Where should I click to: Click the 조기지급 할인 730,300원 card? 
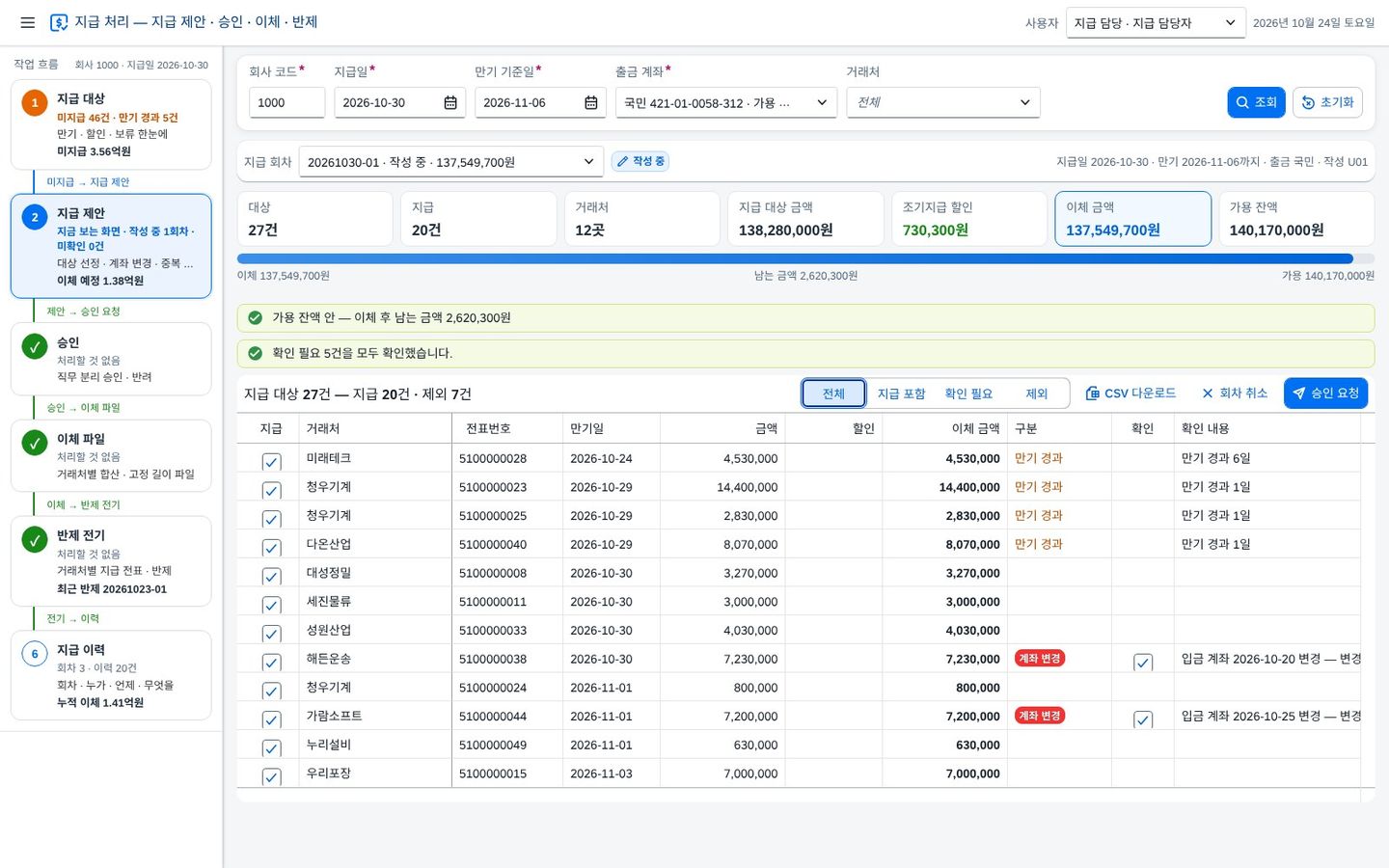tap(968, 218)
